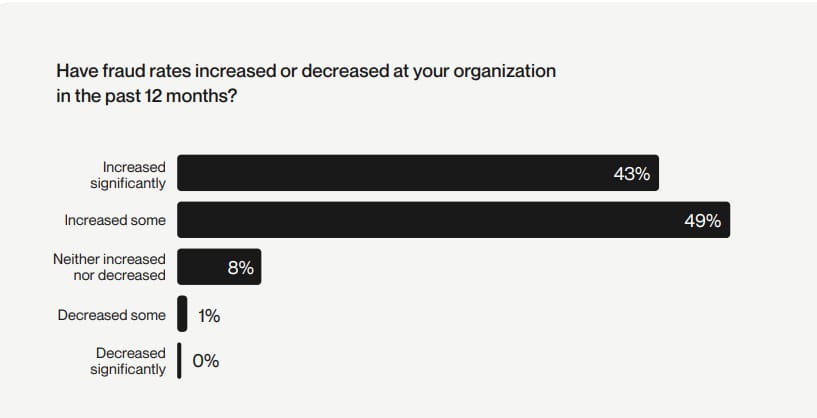
Task: Click the thin Decreased significantly bar
Action: click(x=179, y=361)
